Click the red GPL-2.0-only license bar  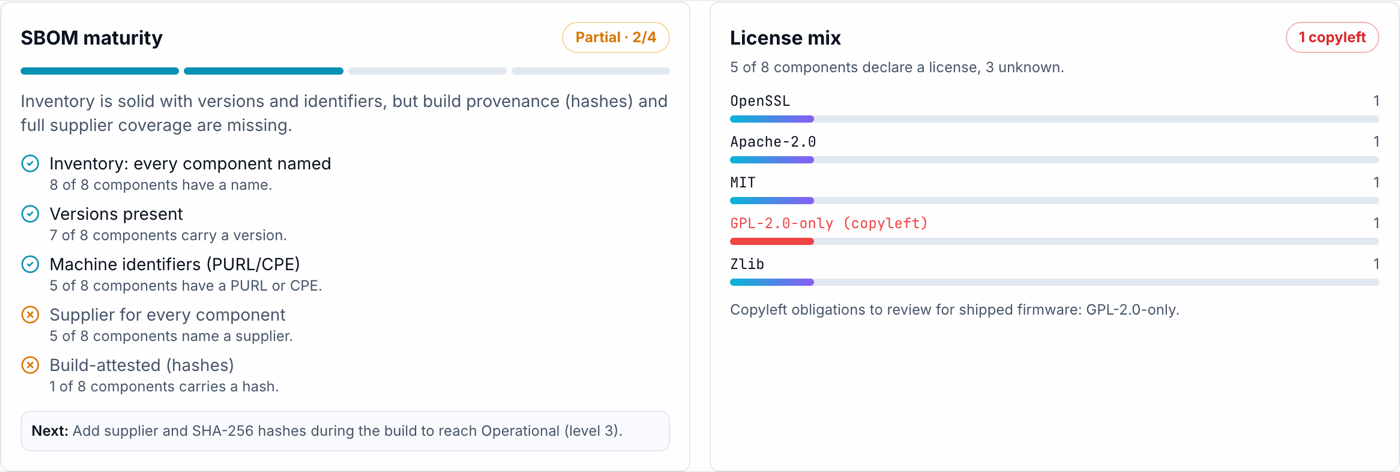coord(1055,241)
